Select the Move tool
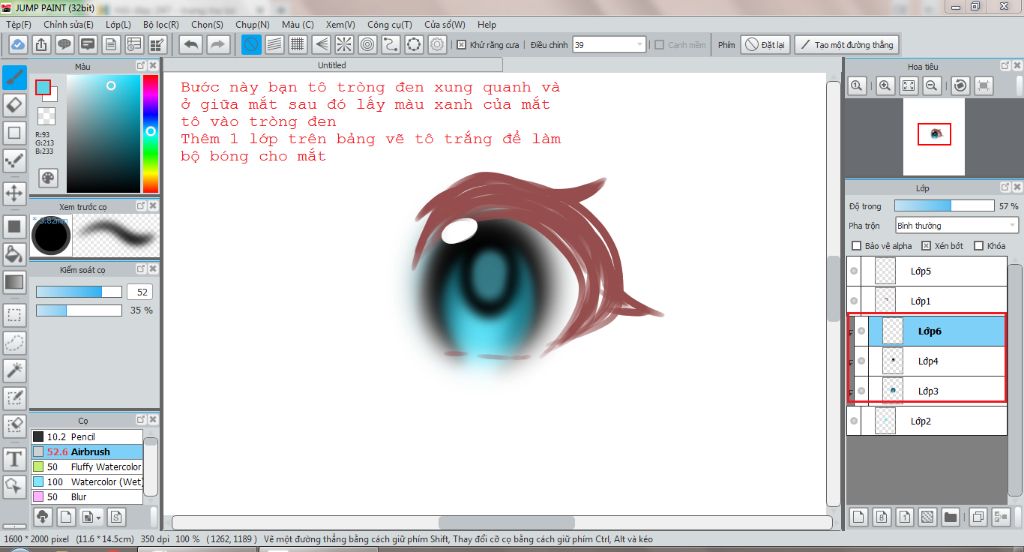 14,193
